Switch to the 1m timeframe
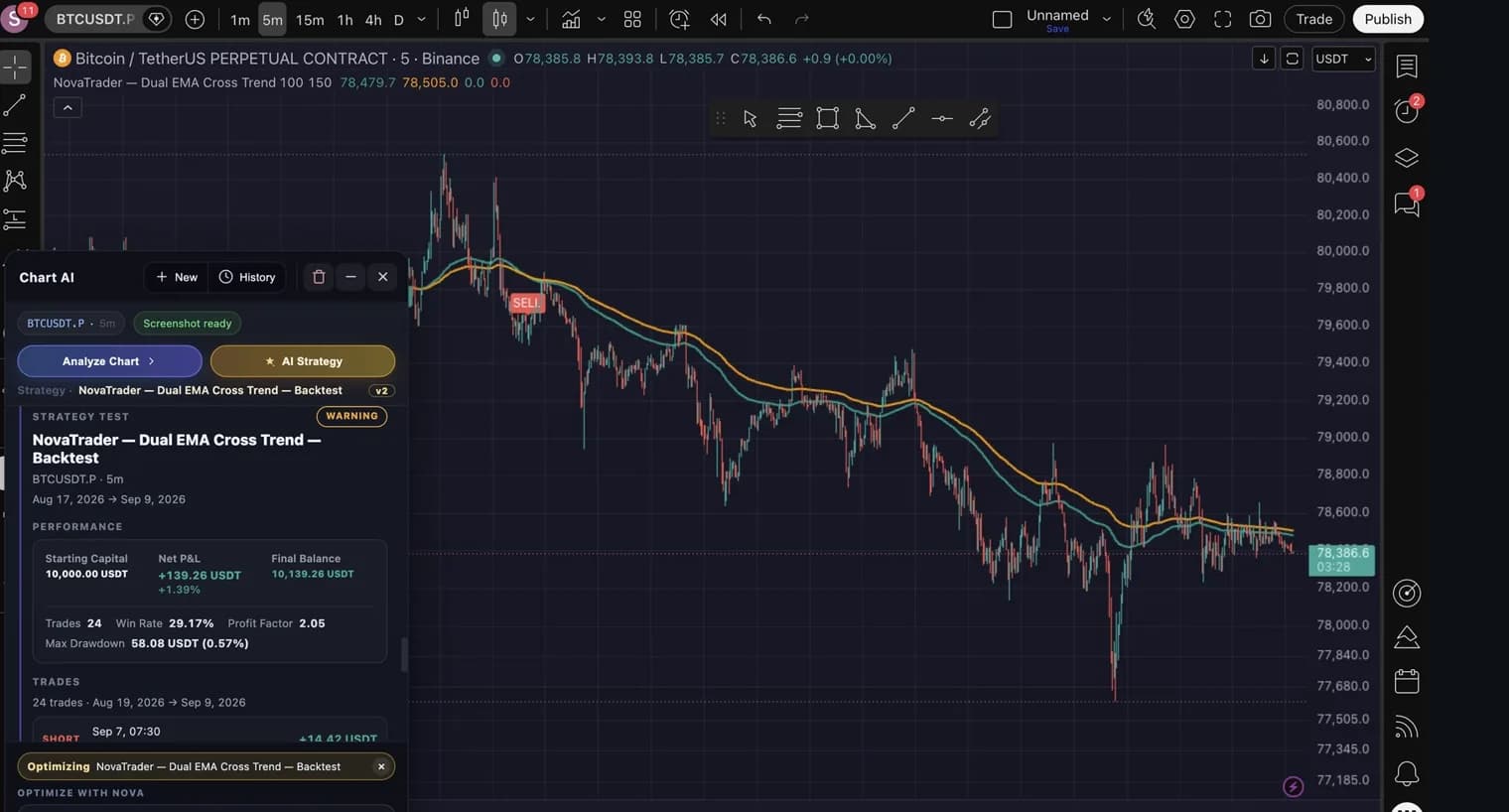The width and height of the screenshot is (1509, 812). pyautogui.click(x=240, y=19)
